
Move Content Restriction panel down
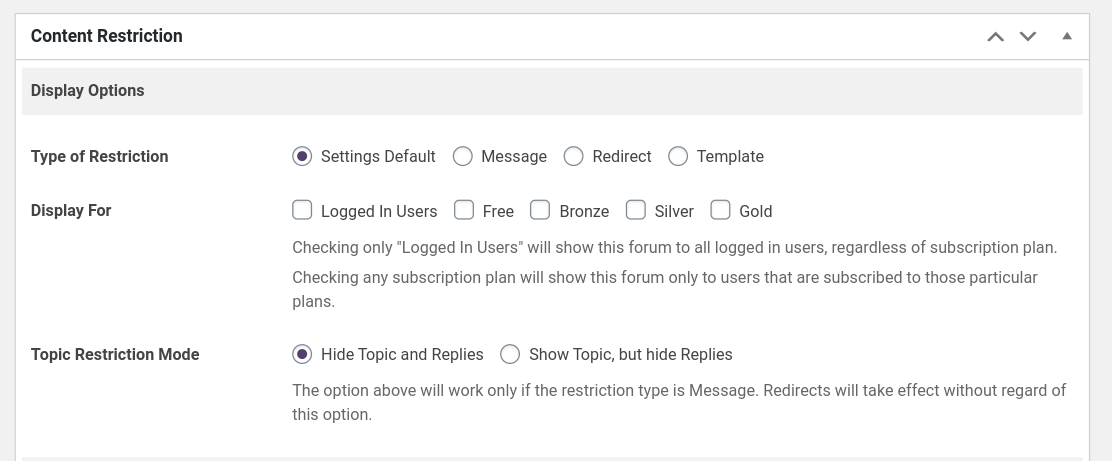coord(1028,36)
